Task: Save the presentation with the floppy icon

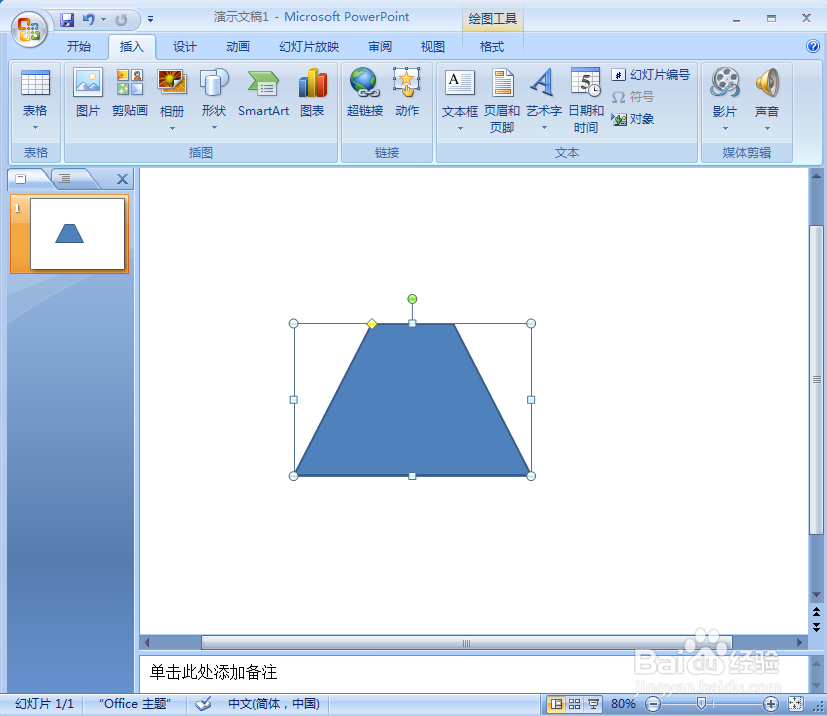Action: 67,20
